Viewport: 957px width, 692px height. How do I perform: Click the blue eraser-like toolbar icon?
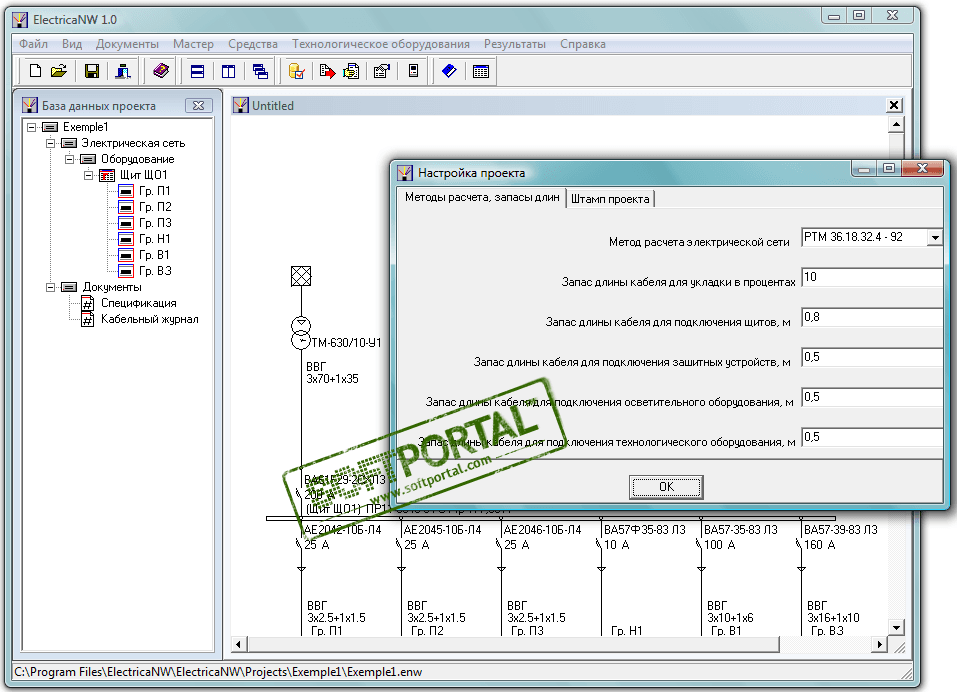[x=449, y=71]
